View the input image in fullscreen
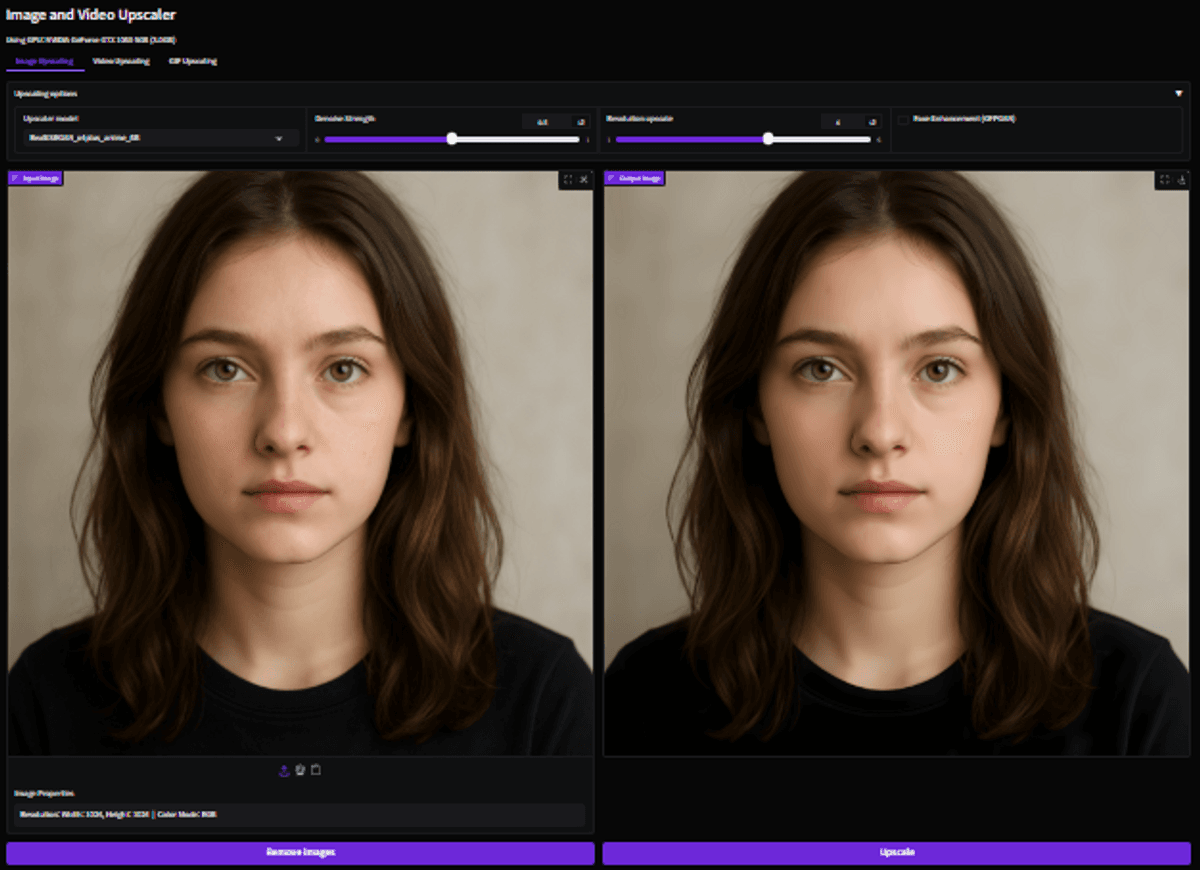Viewport: 1200px width, 870px height. (568, 180)
